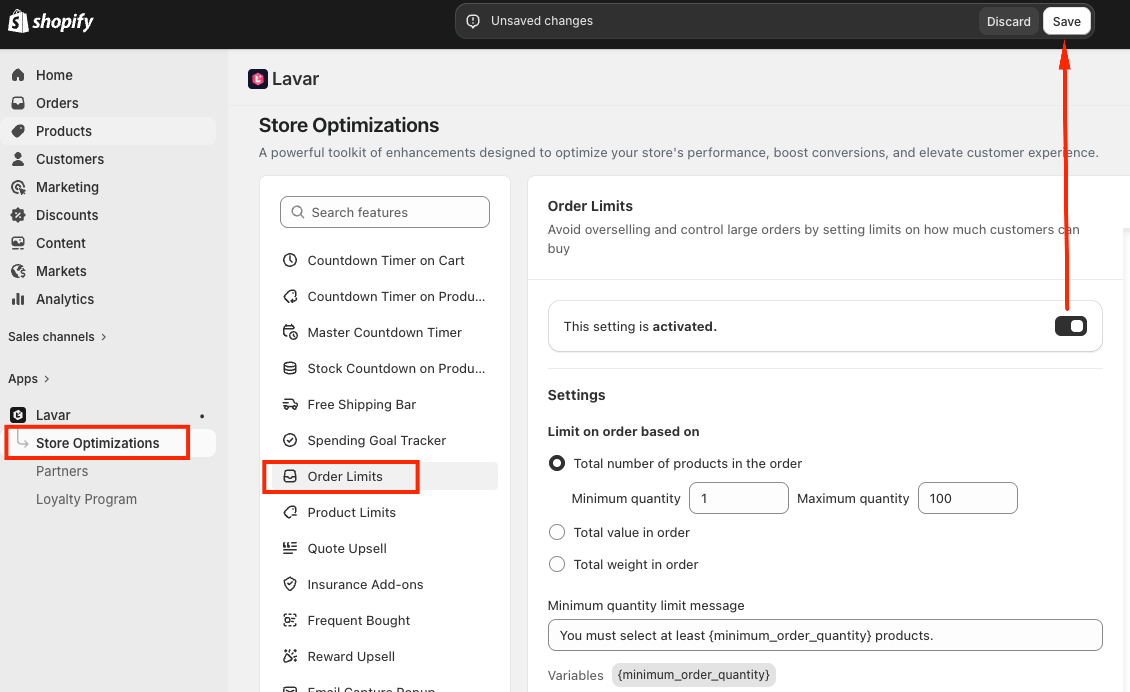Click the Marketing target icon
The width and height of the screenshot is (1130, 692).
point(18,187)
